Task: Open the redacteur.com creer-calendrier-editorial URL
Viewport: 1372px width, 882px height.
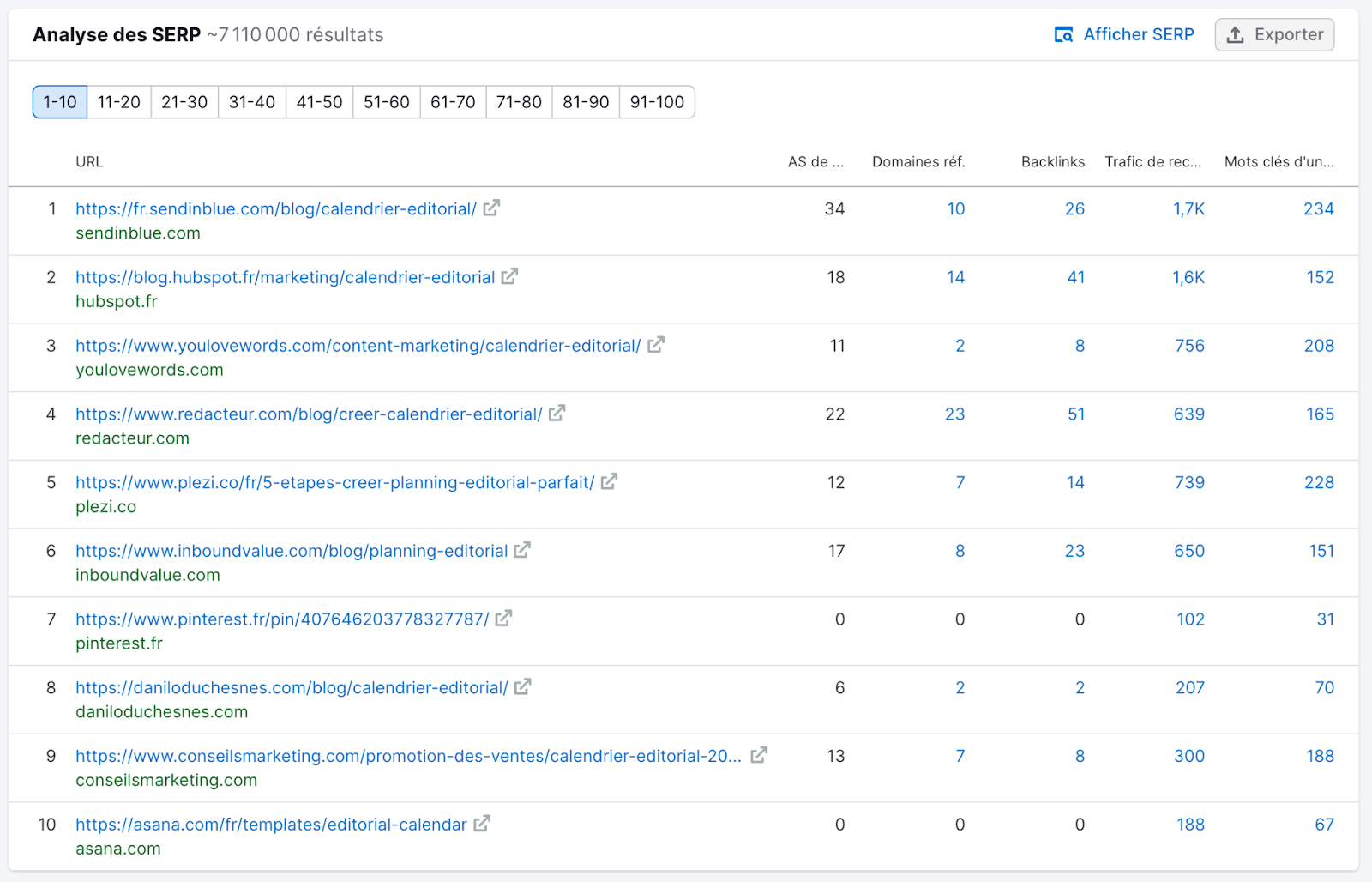Action: (x=309, y=414)
